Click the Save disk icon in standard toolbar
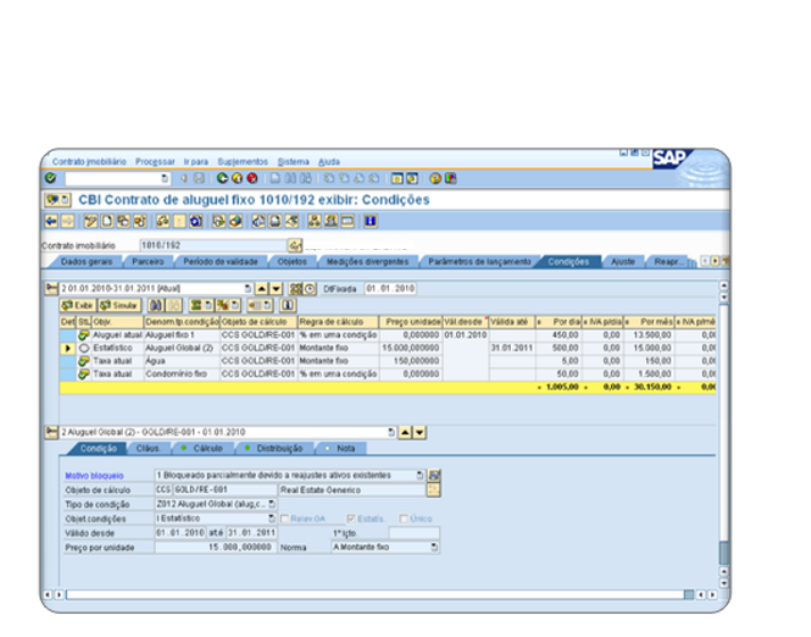Screen dimensions: 811x637 pos(199,178)
